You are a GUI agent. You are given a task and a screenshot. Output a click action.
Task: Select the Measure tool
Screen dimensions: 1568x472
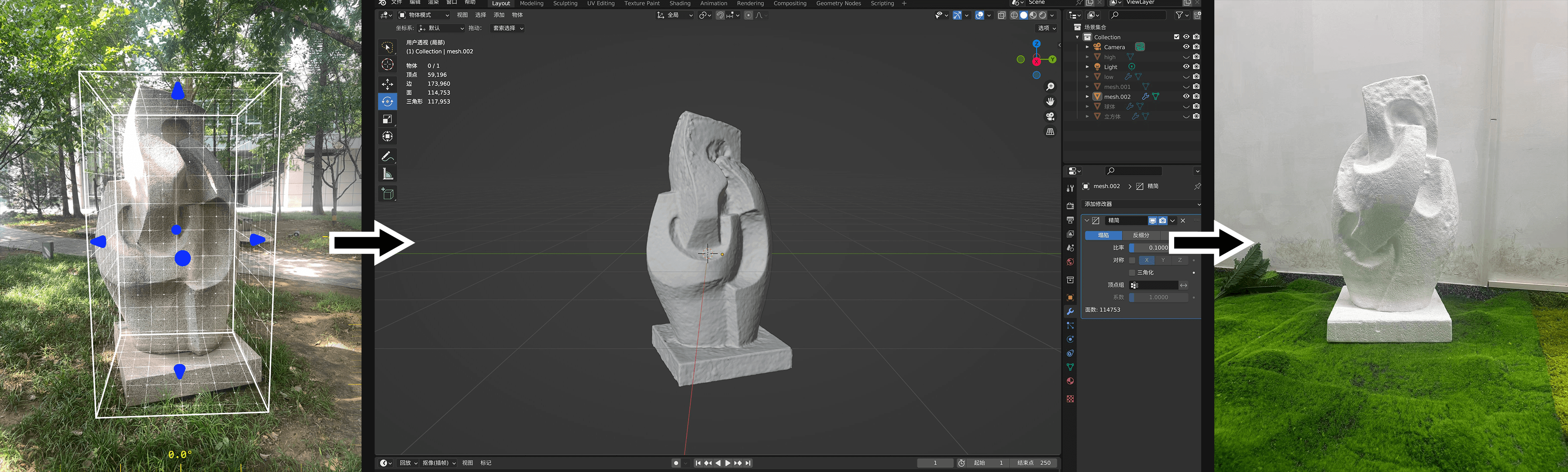click(x=387, y=175)
